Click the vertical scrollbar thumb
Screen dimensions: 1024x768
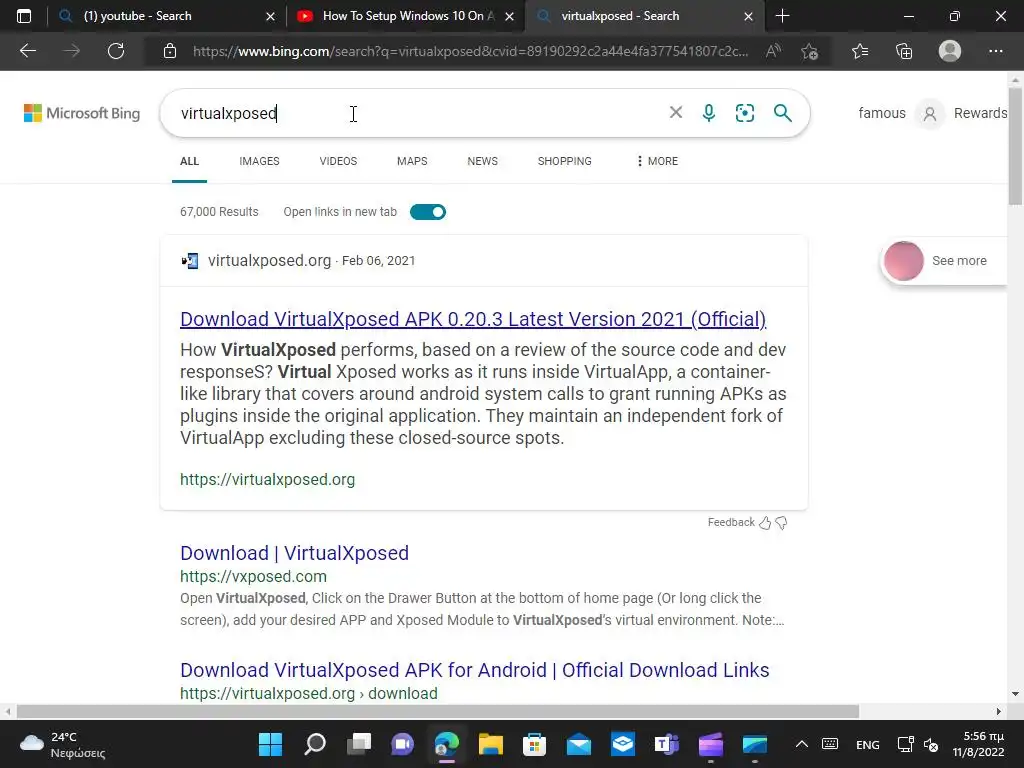tap(1015, 146)
